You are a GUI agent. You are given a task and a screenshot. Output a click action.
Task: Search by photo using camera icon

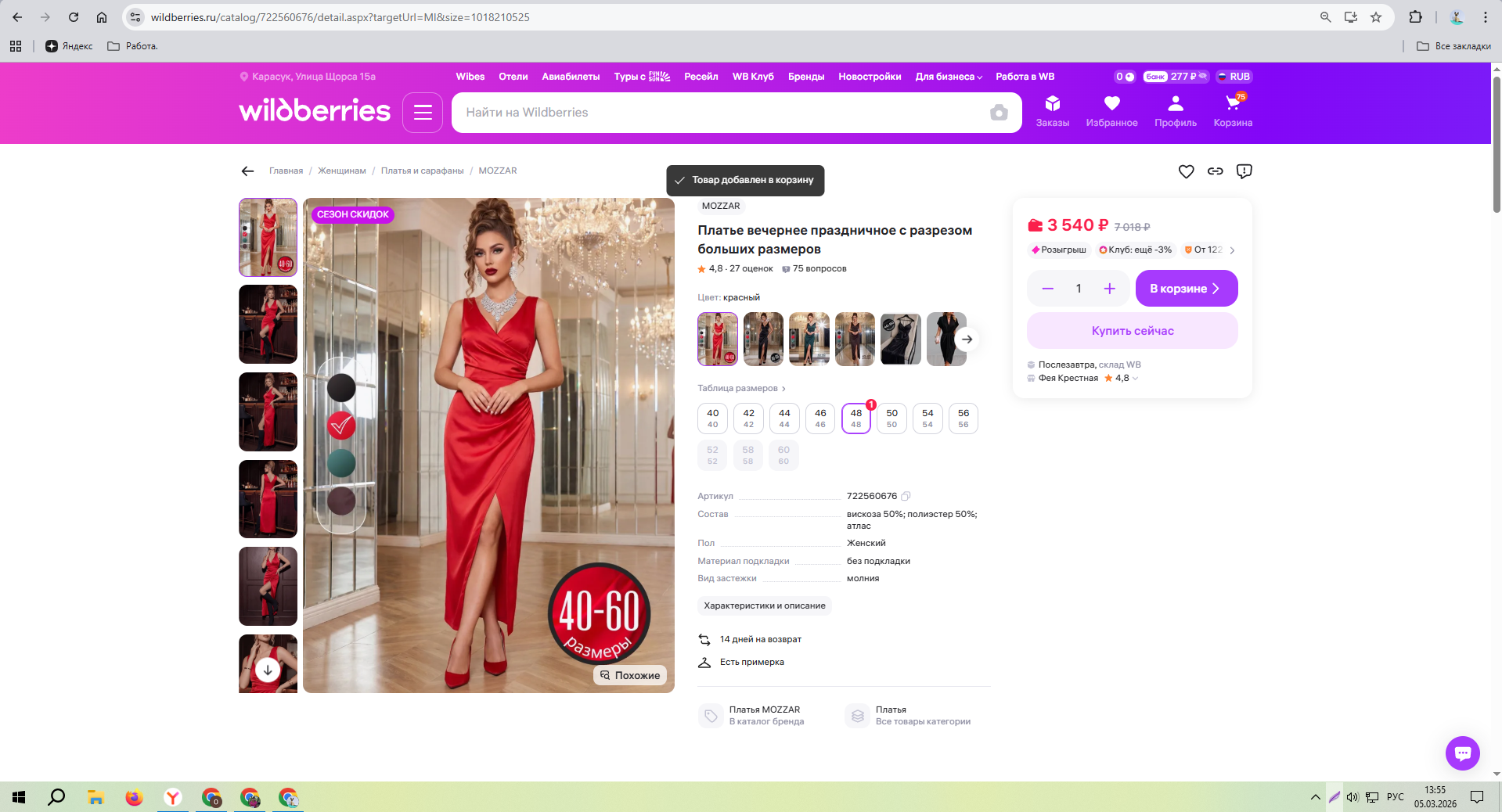point(999,113)
